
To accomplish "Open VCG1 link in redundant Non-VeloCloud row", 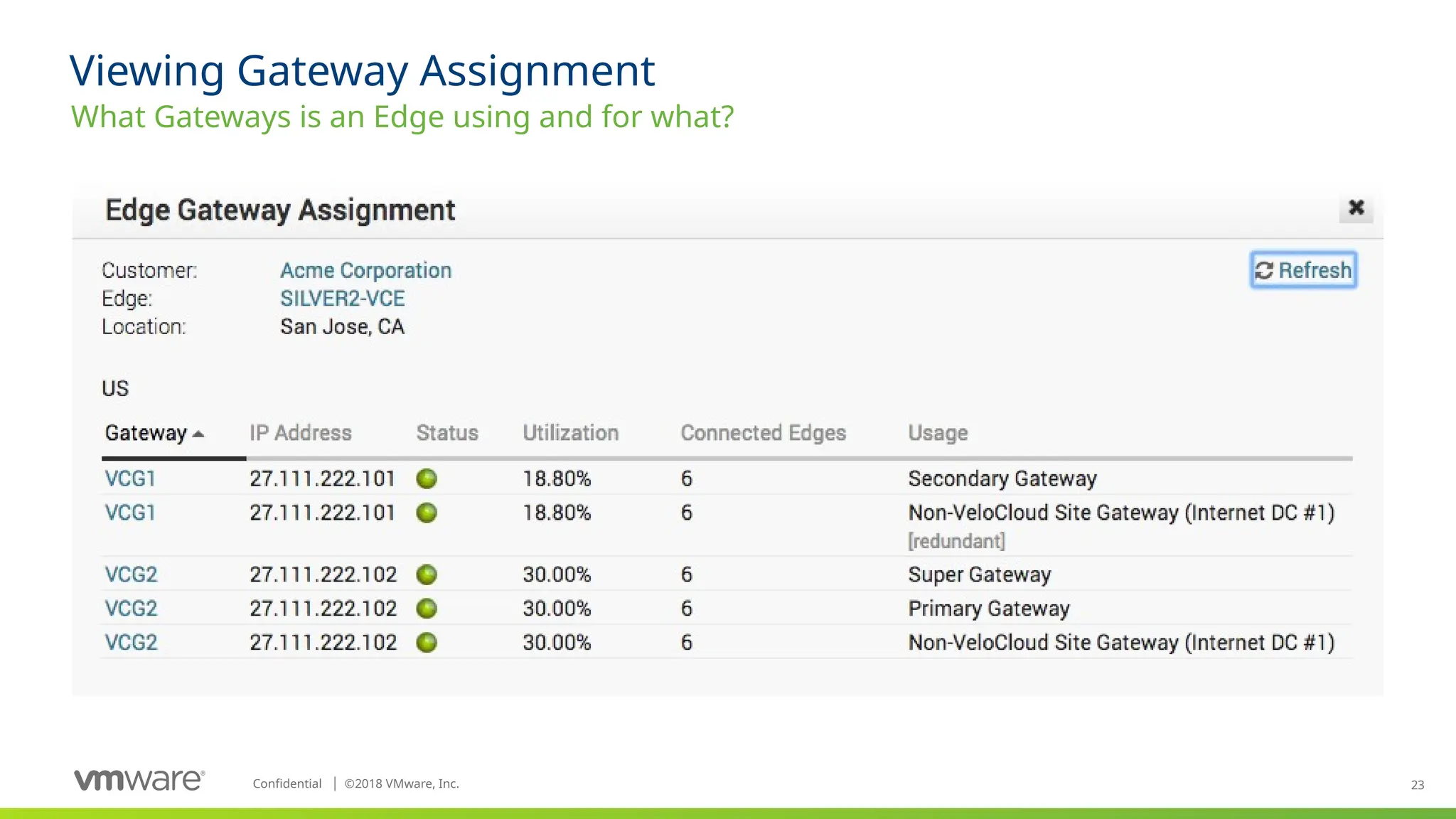I will click(x=130, y=513).
